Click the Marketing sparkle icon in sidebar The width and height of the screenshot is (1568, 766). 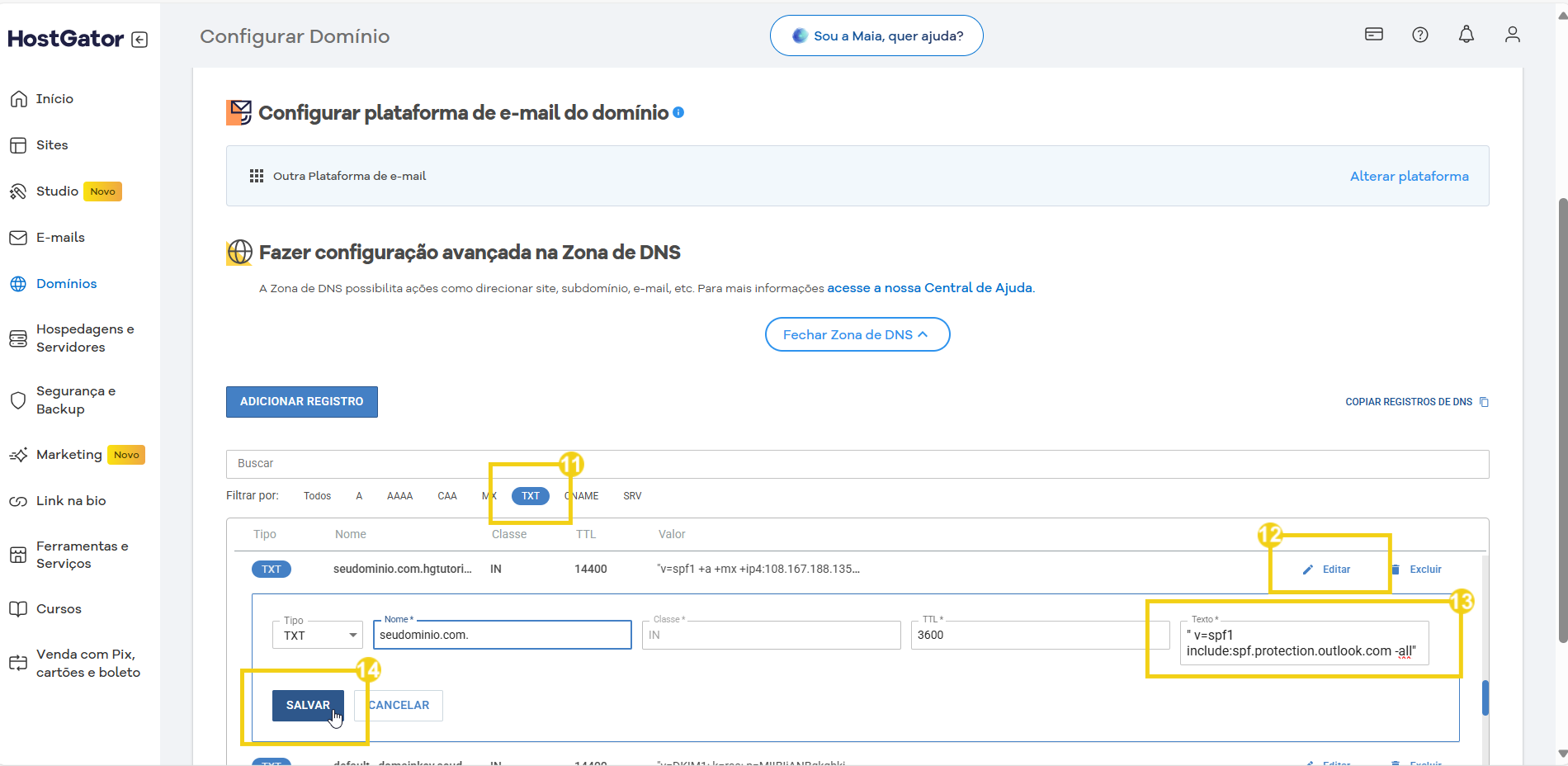[x=18, y=455]
